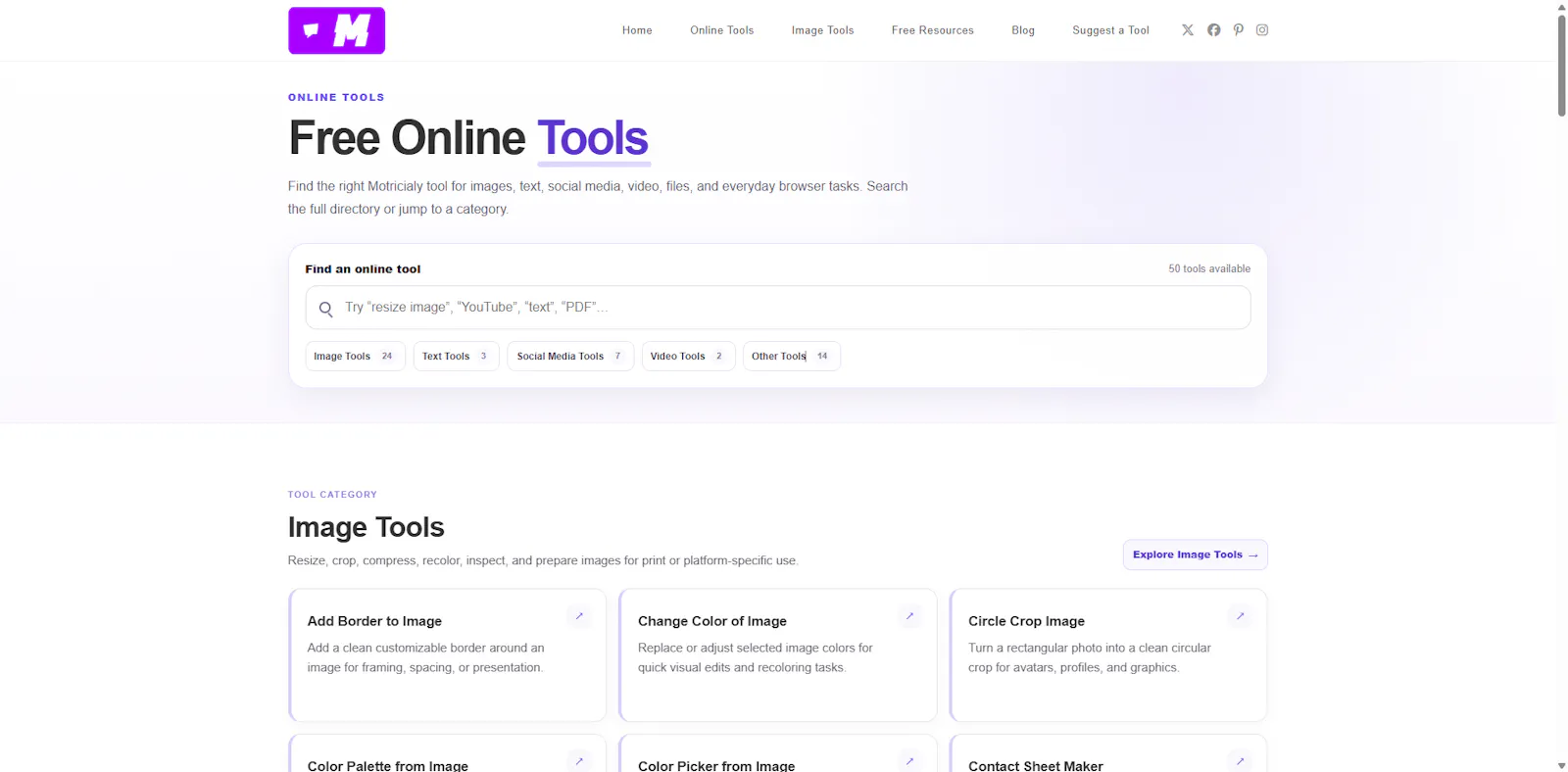Open Online Tools navigation item
Screen dimensions: 1568x772
722,30
